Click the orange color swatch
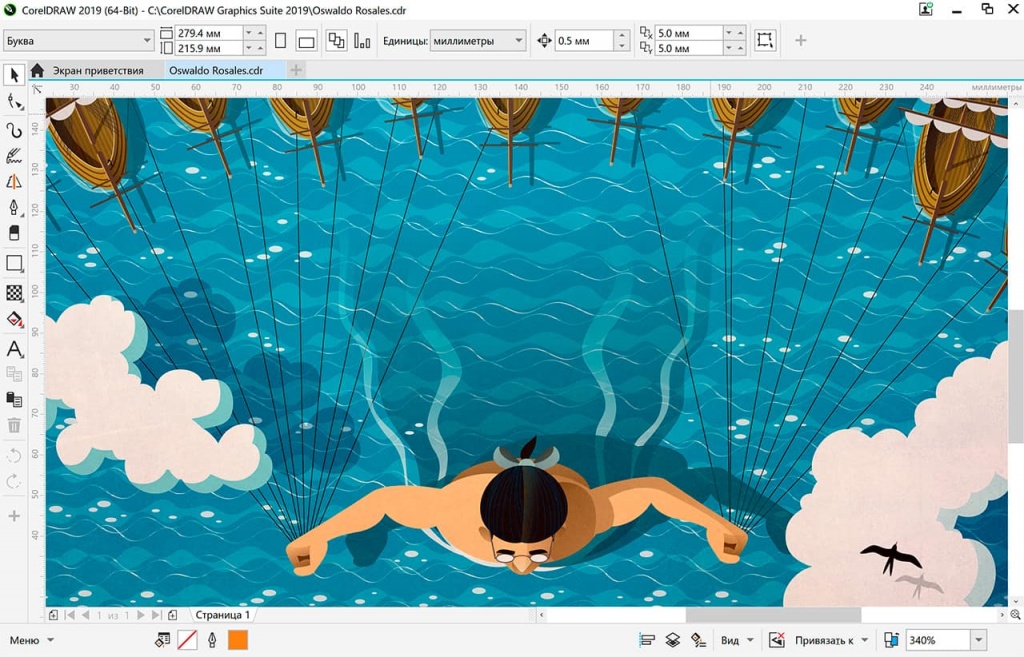This screenshot has height=657, width=1024. [x=238, y=640]
